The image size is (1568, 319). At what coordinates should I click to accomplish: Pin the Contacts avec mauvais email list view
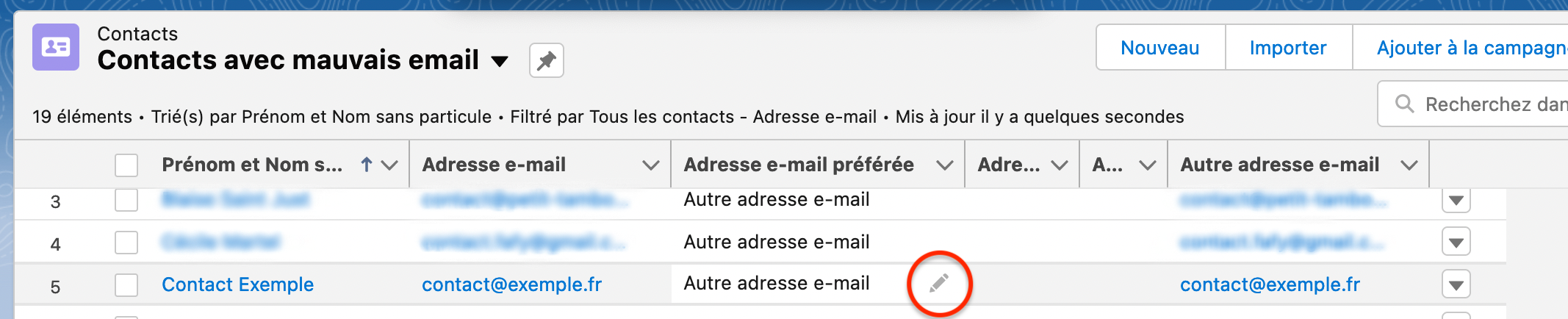546,60
